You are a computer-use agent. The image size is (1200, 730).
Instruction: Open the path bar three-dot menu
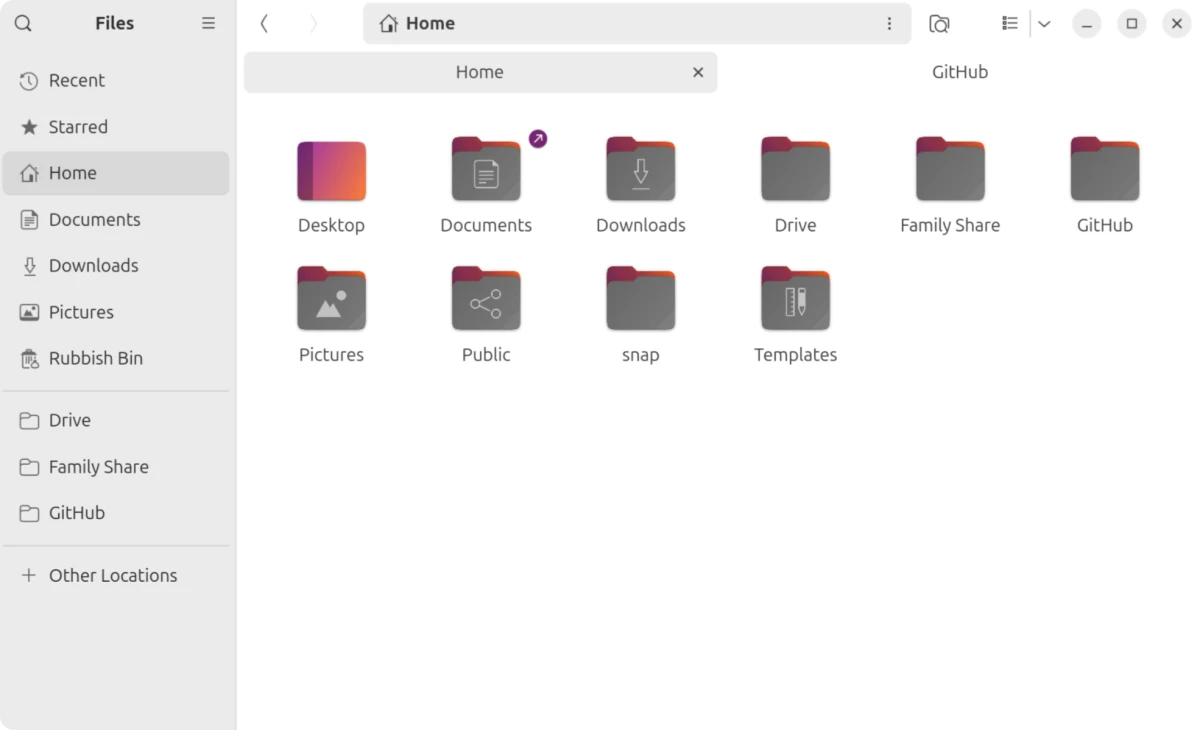pyautogui.click(x=889, y=24)
